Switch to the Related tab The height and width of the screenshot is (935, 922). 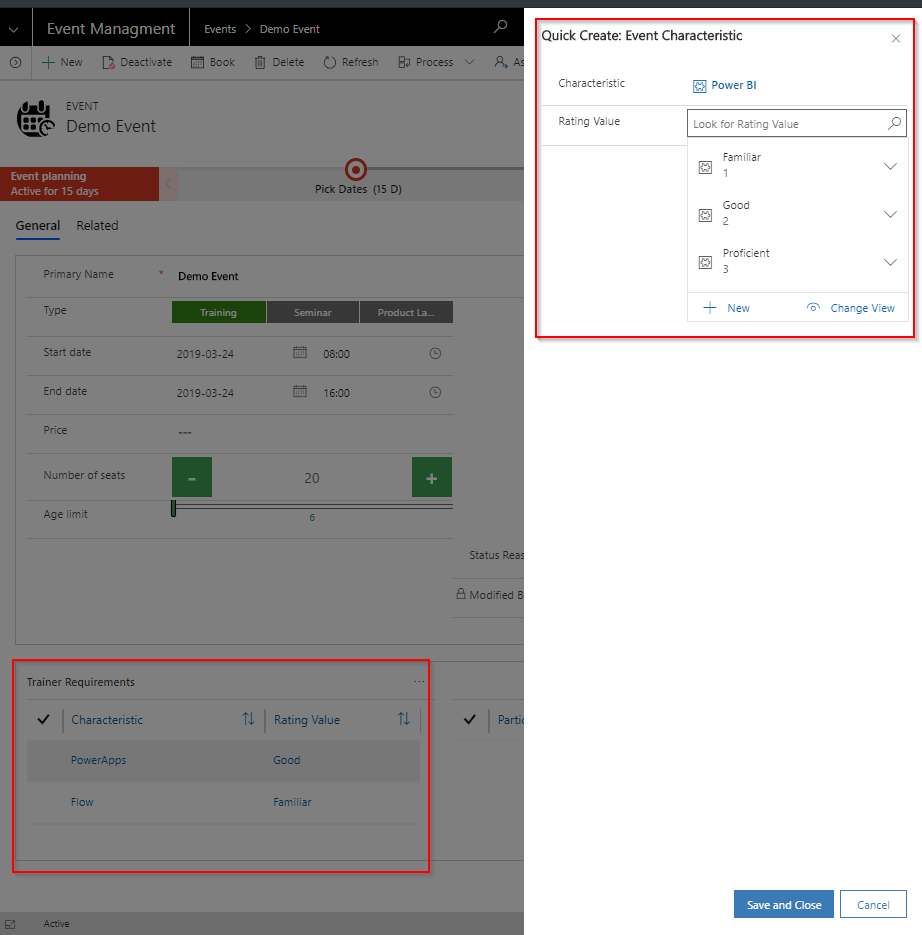(97, 226)
